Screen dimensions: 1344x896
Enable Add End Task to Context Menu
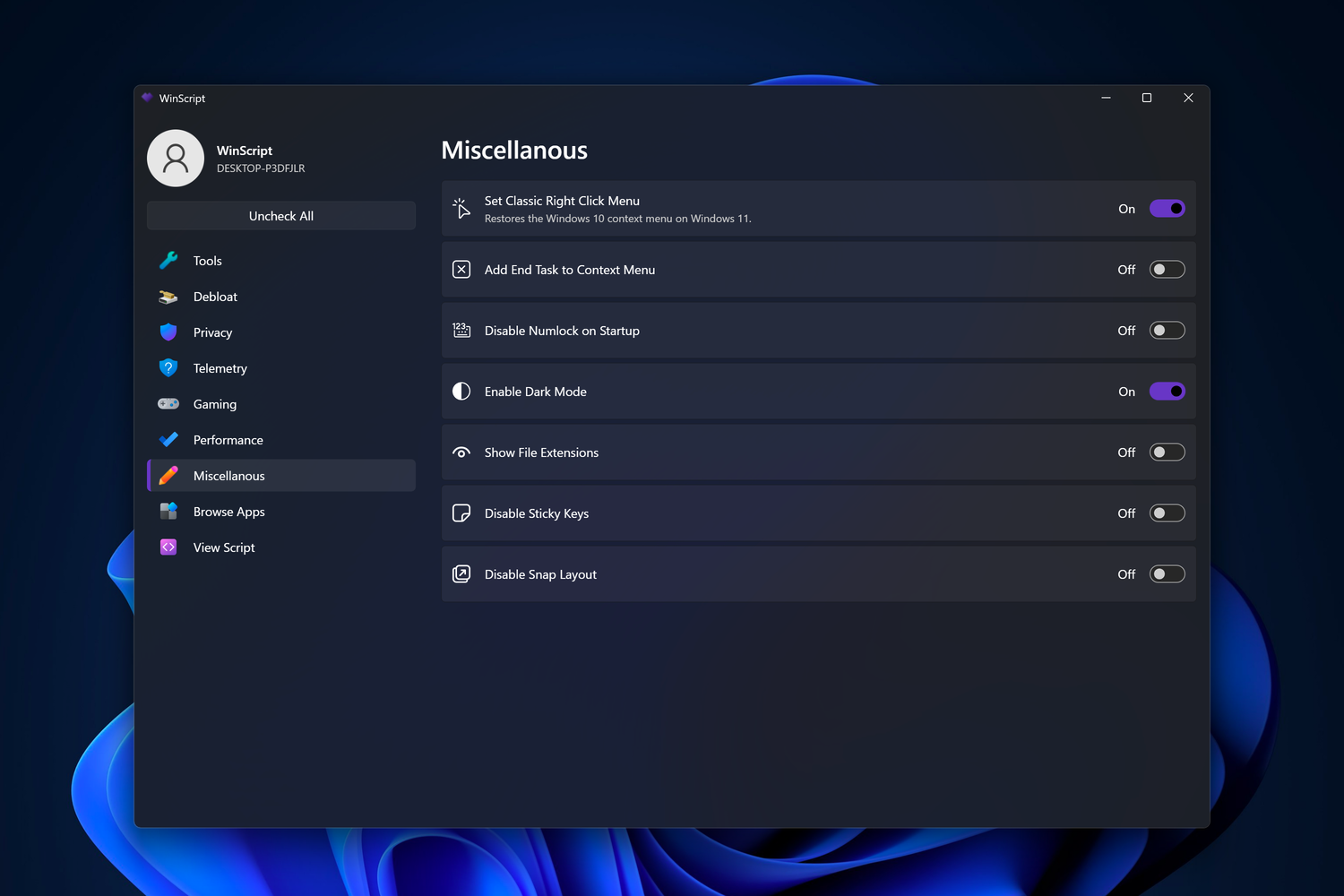(1167, 270)
